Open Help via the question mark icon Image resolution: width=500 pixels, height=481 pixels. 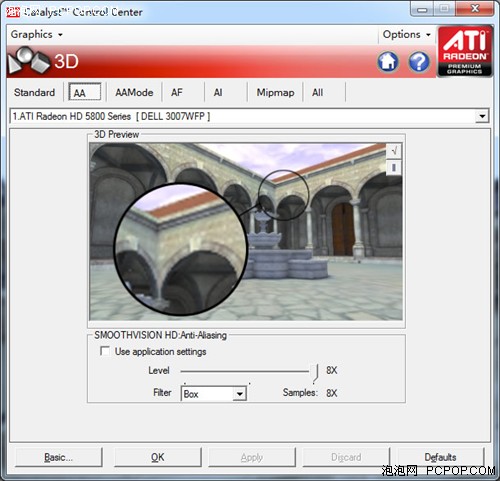pos(419,62)
